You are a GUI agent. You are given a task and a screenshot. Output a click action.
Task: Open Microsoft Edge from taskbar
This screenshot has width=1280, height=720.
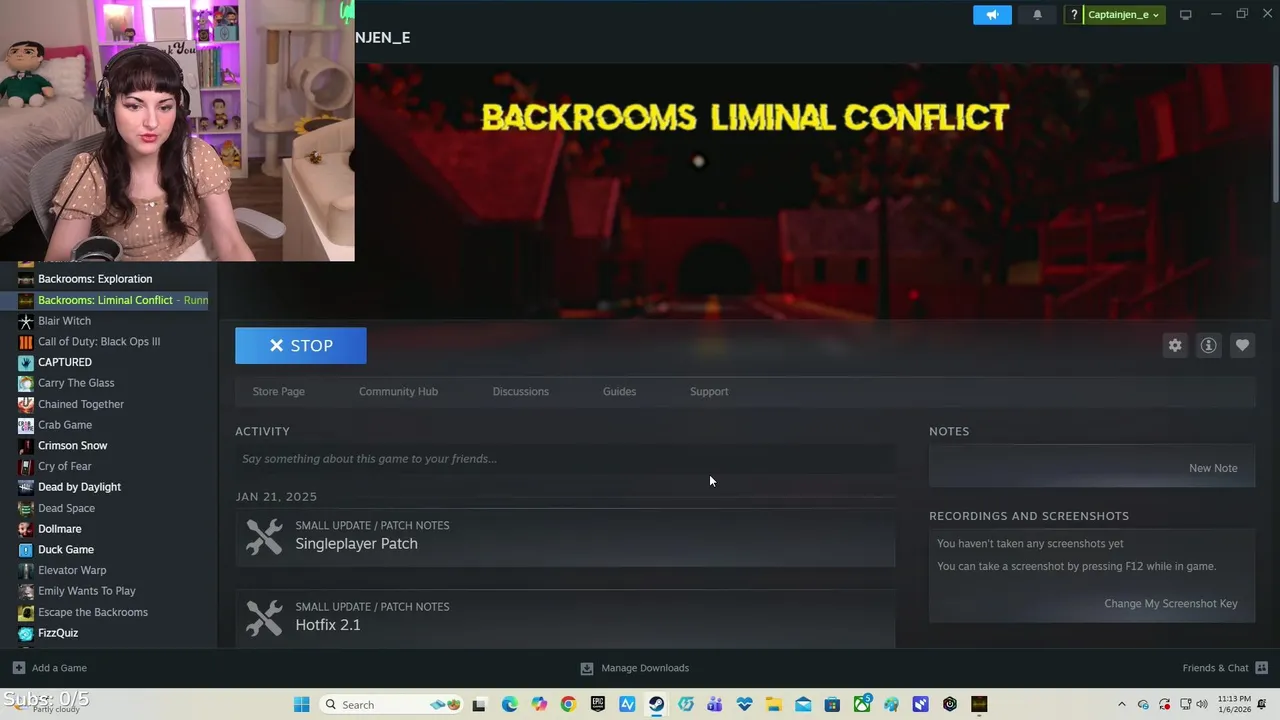tap(509, 705)
